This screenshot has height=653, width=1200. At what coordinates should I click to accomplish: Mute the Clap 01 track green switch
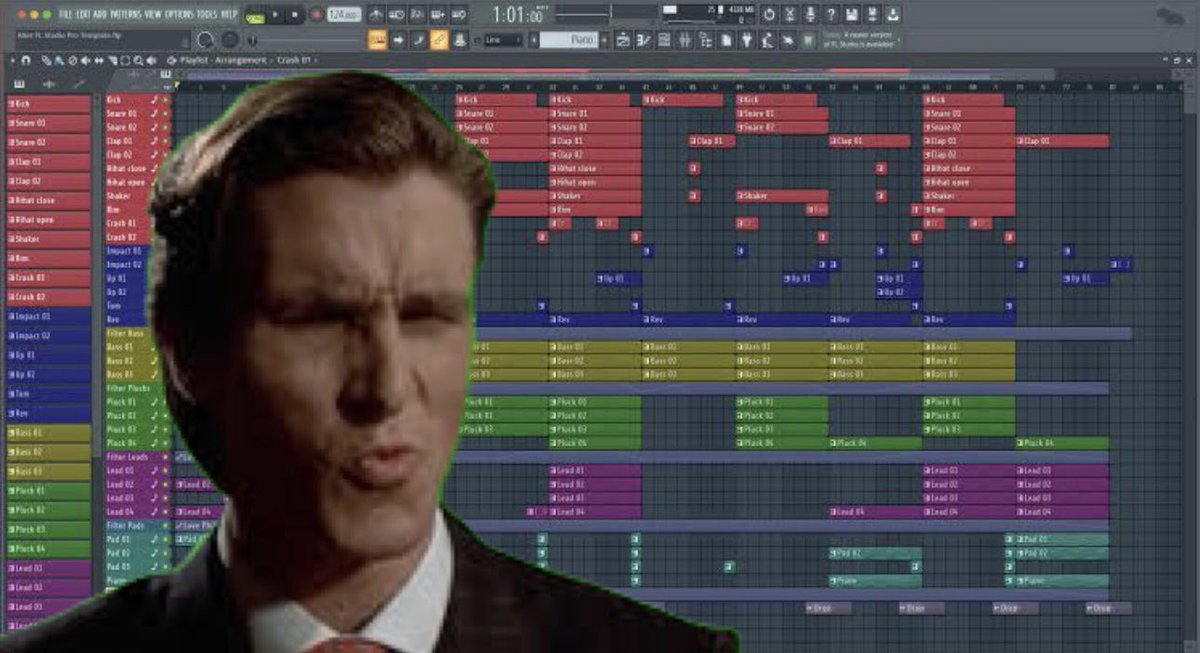click(x=166, y=141)
